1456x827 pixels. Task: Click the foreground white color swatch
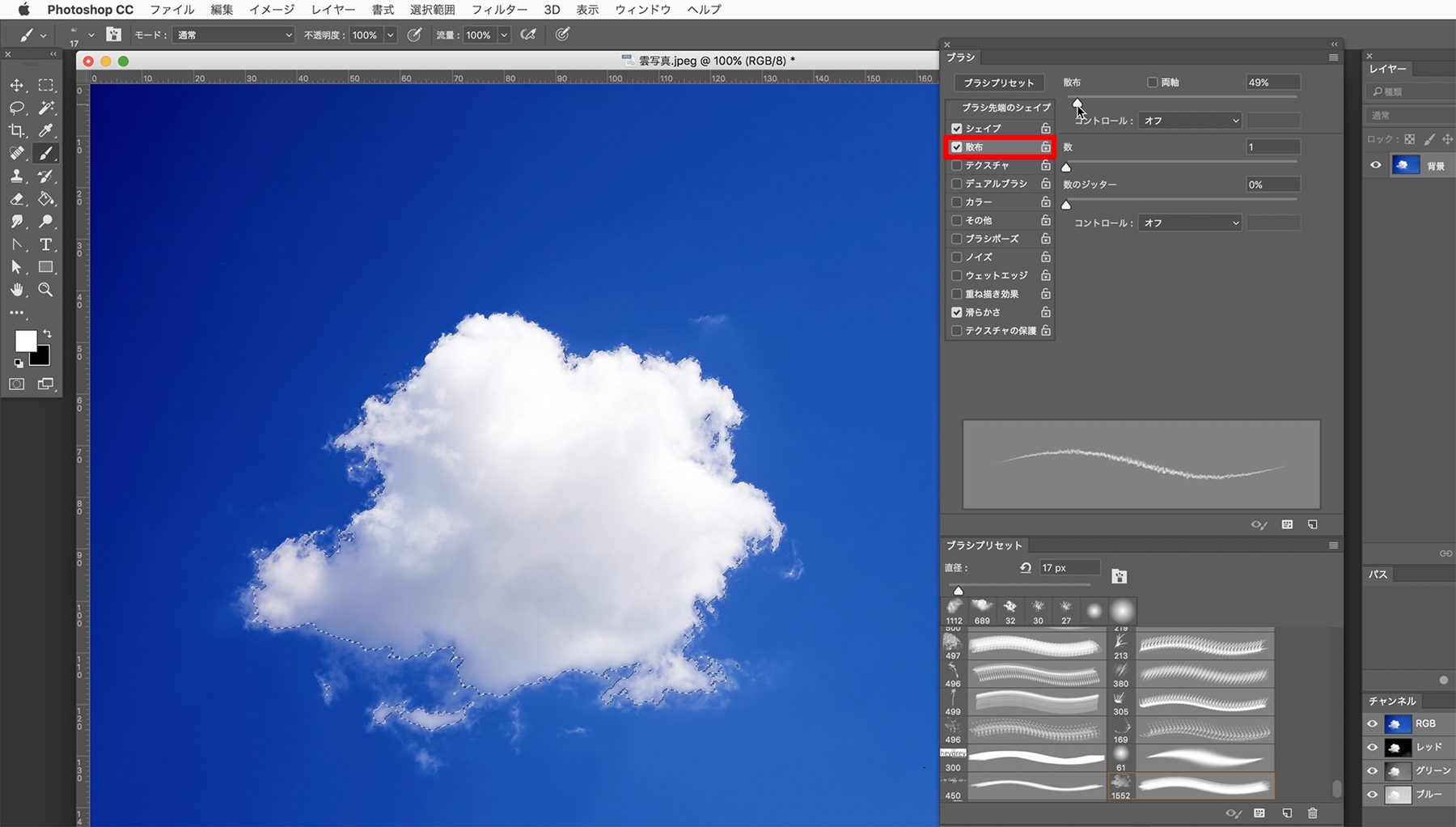coord(26,341)
